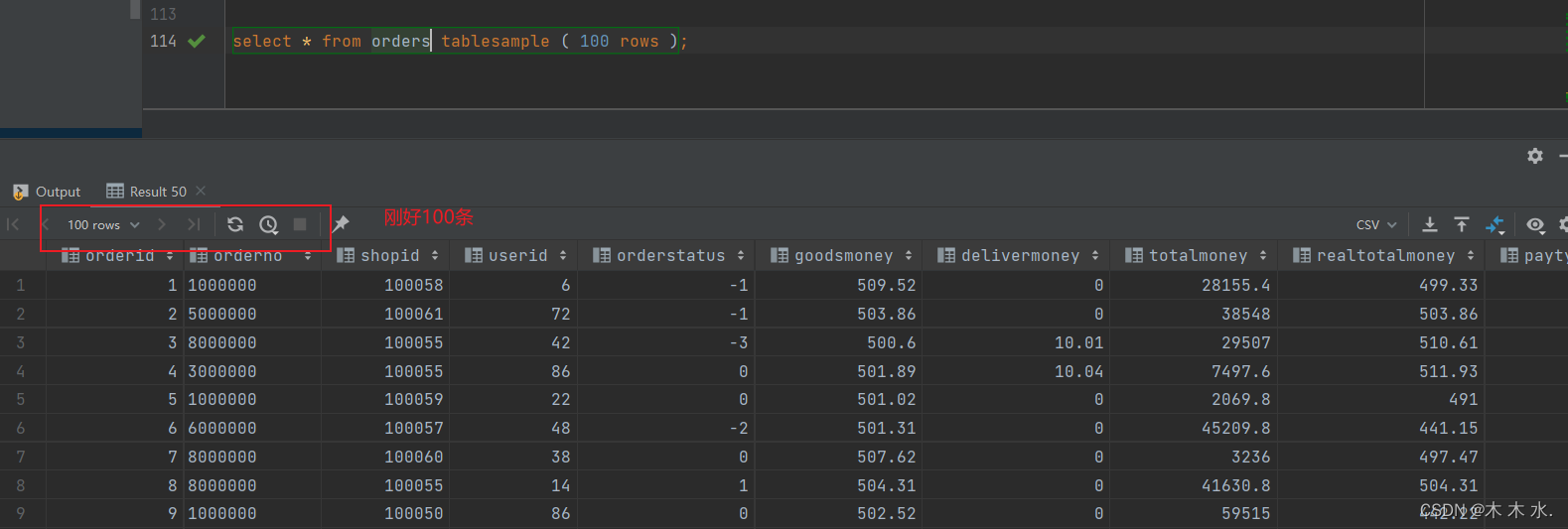The width and height of the screenshot is (1568, 529).
Task: Click the orderno cell 5000000
Action: (x=251, y=314)
